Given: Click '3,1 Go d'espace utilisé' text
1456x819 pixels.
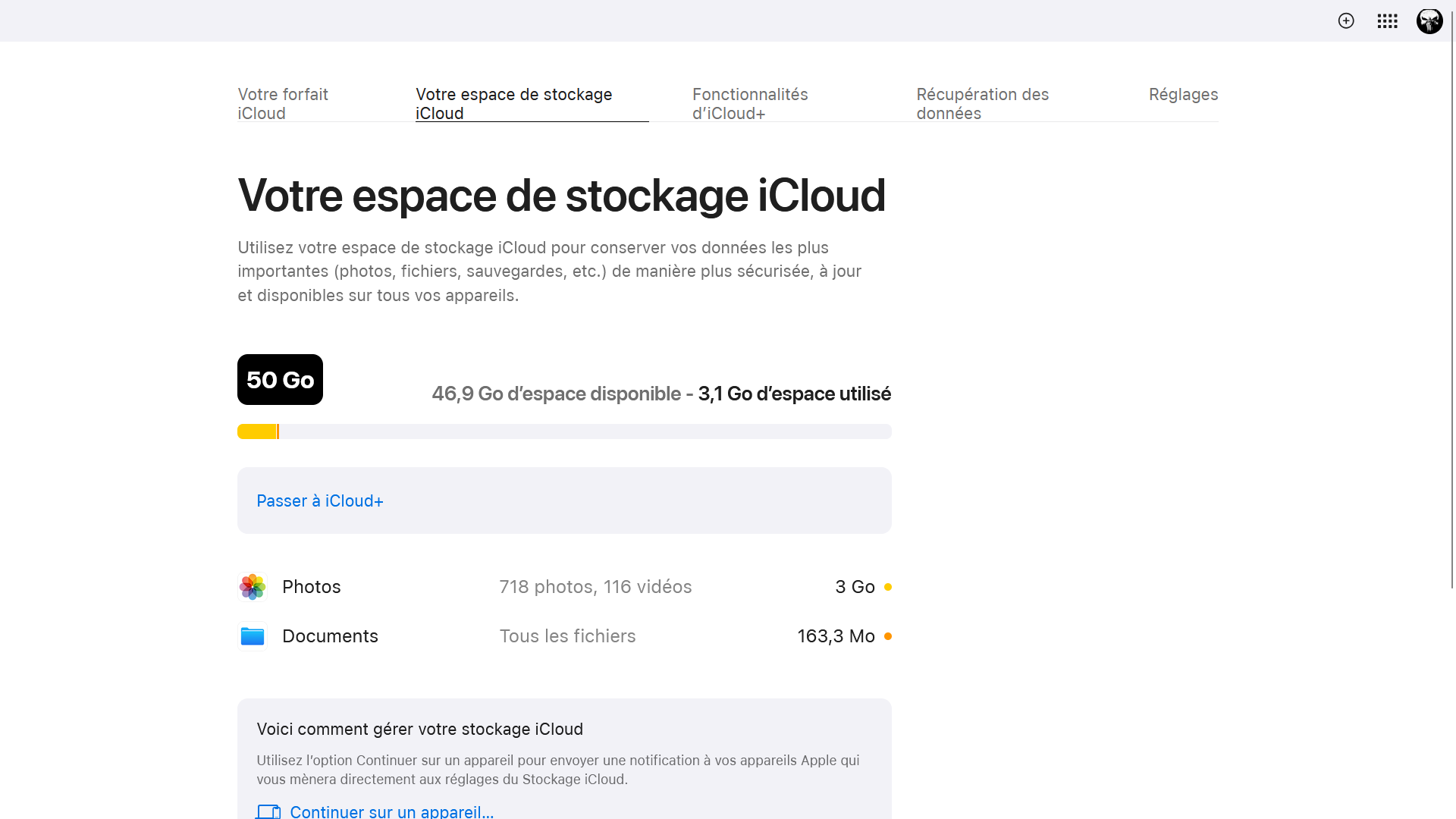Looking at the screenshot, I should (x=794, y=394).
